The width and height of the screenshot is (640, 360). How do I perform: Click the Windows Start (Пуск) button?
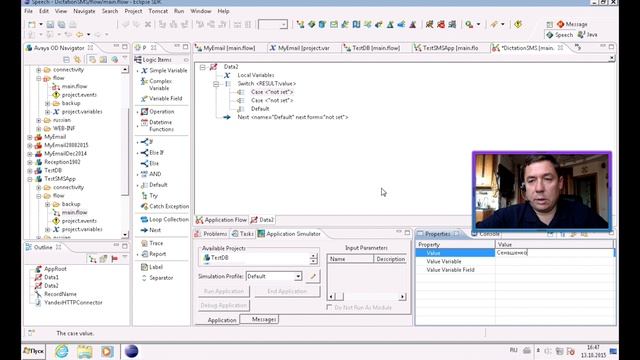[33, 351]
